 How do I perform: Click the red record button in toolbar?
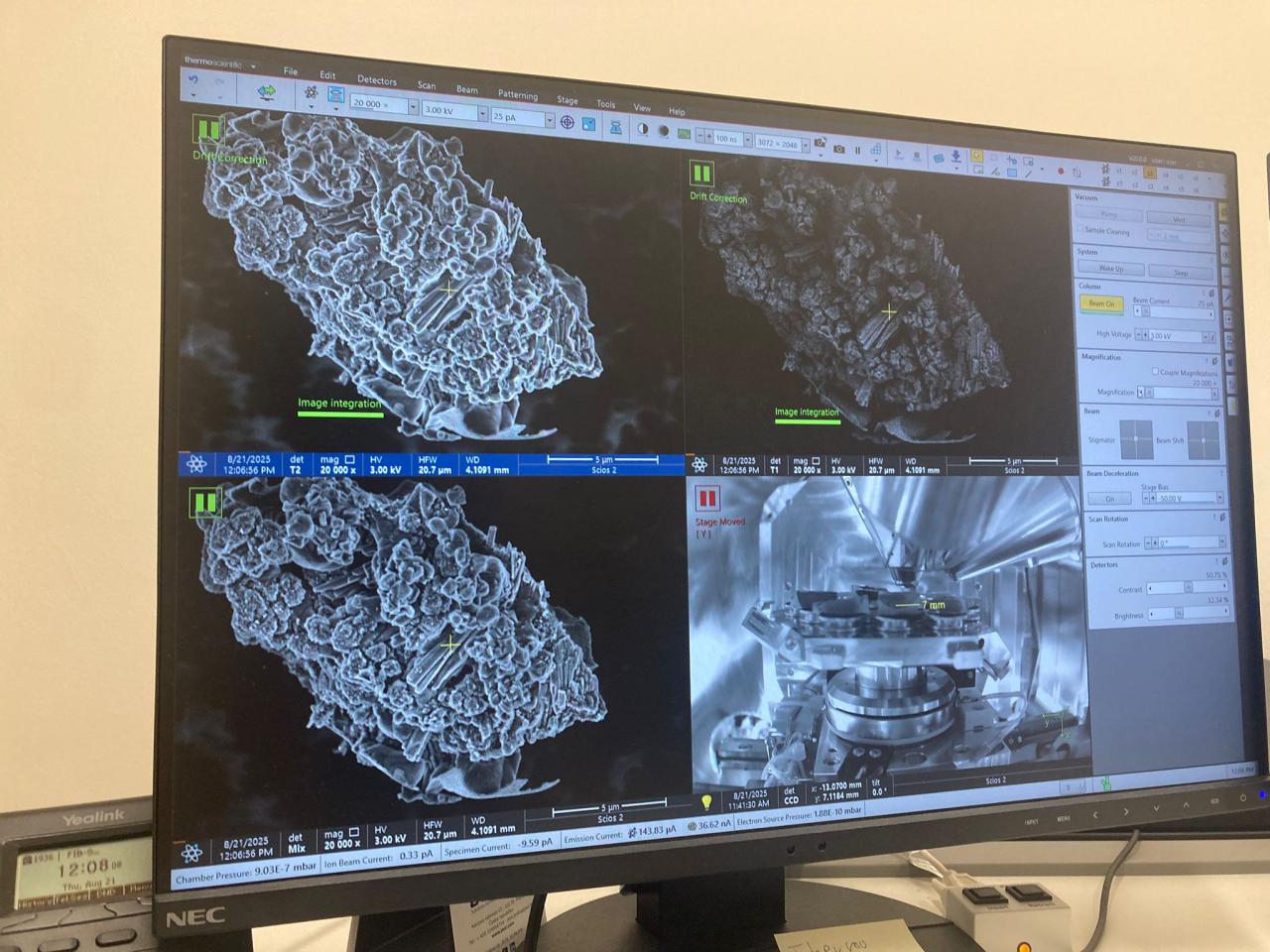[1061, 172]
